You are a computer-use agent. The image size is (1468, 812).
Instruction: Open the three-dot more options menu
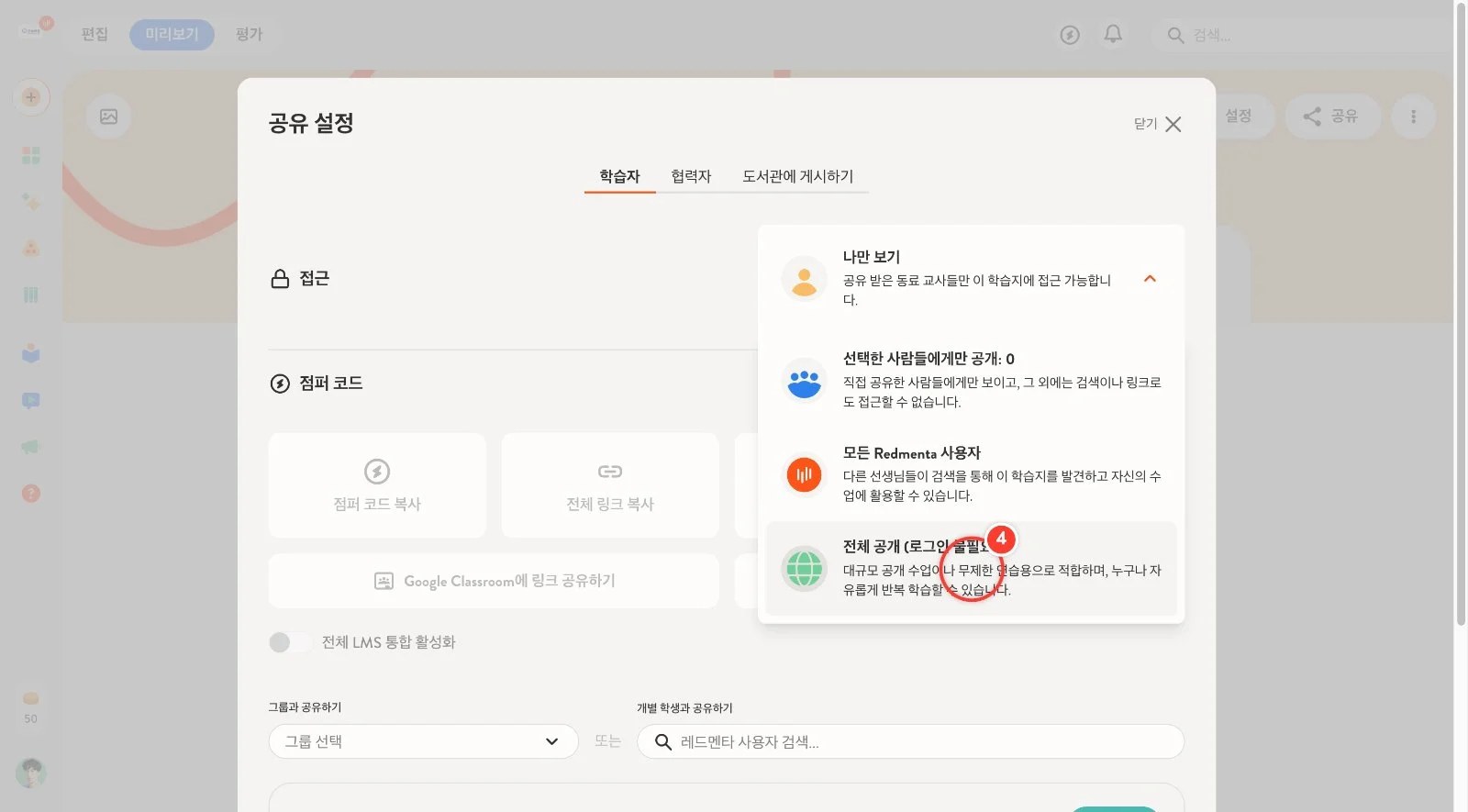click(x=1413, y=117)
